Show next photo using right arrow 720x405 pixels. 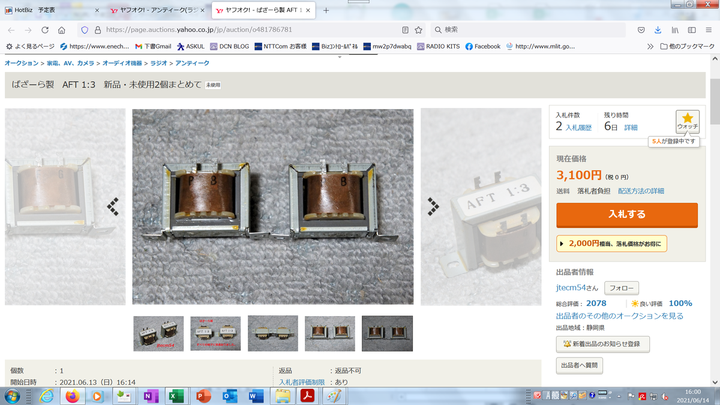434,206
